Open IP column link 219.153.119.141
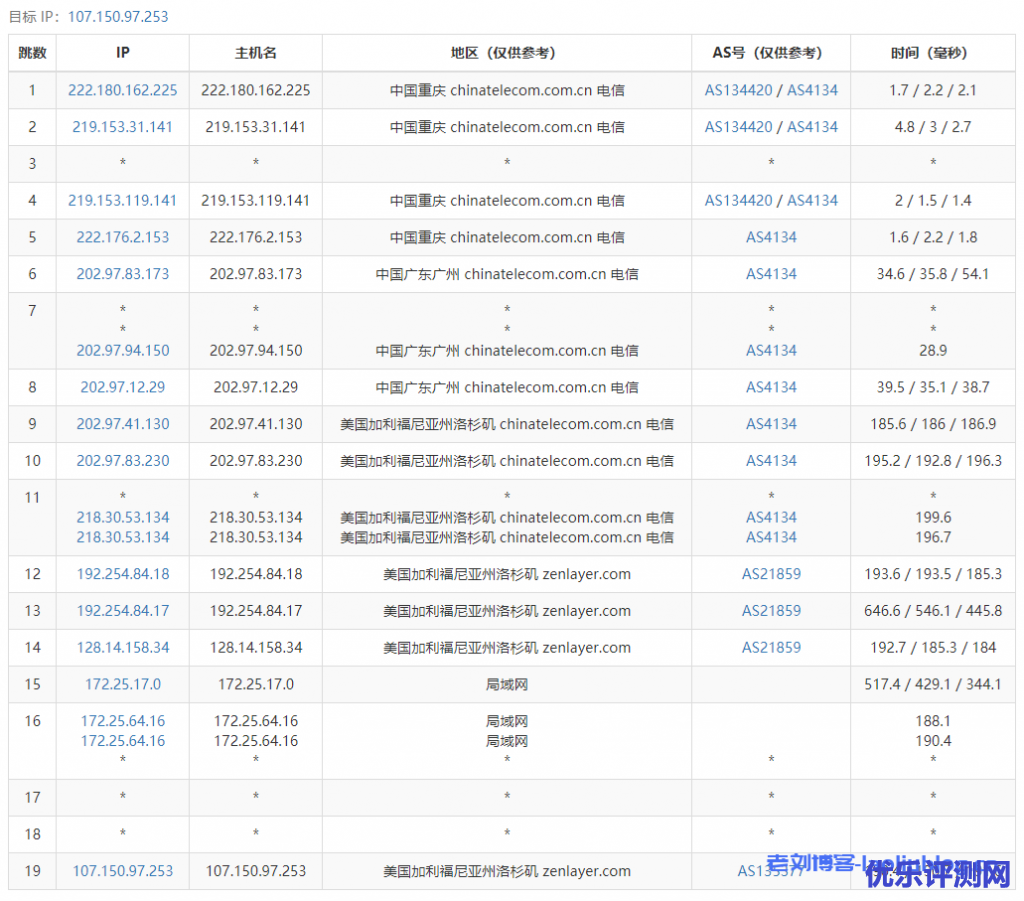Screen dimensions: 1024x901 [123, 201]
